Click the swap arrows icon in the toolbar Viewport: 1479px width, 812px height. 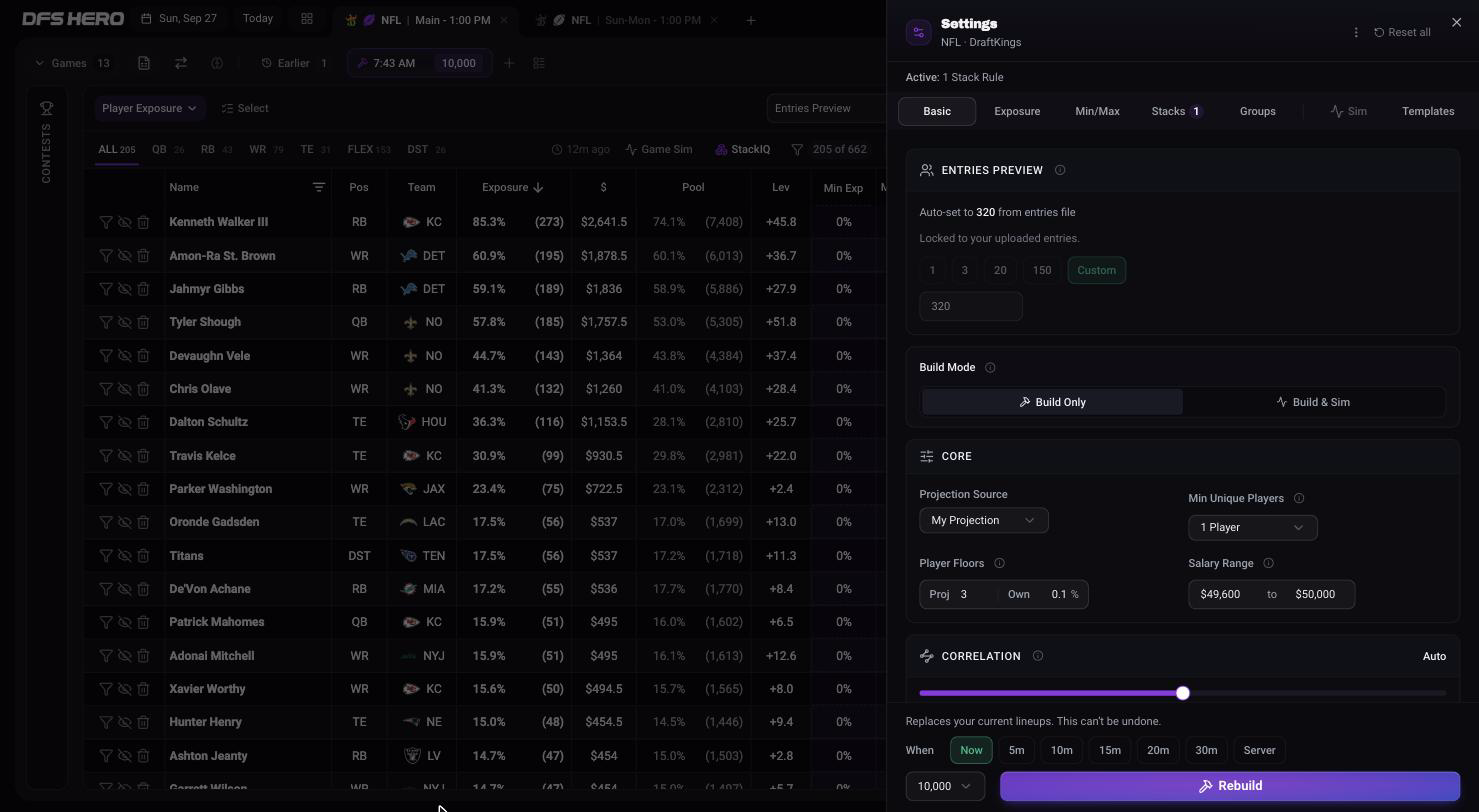pyautogui.click(x=181, y=63)
